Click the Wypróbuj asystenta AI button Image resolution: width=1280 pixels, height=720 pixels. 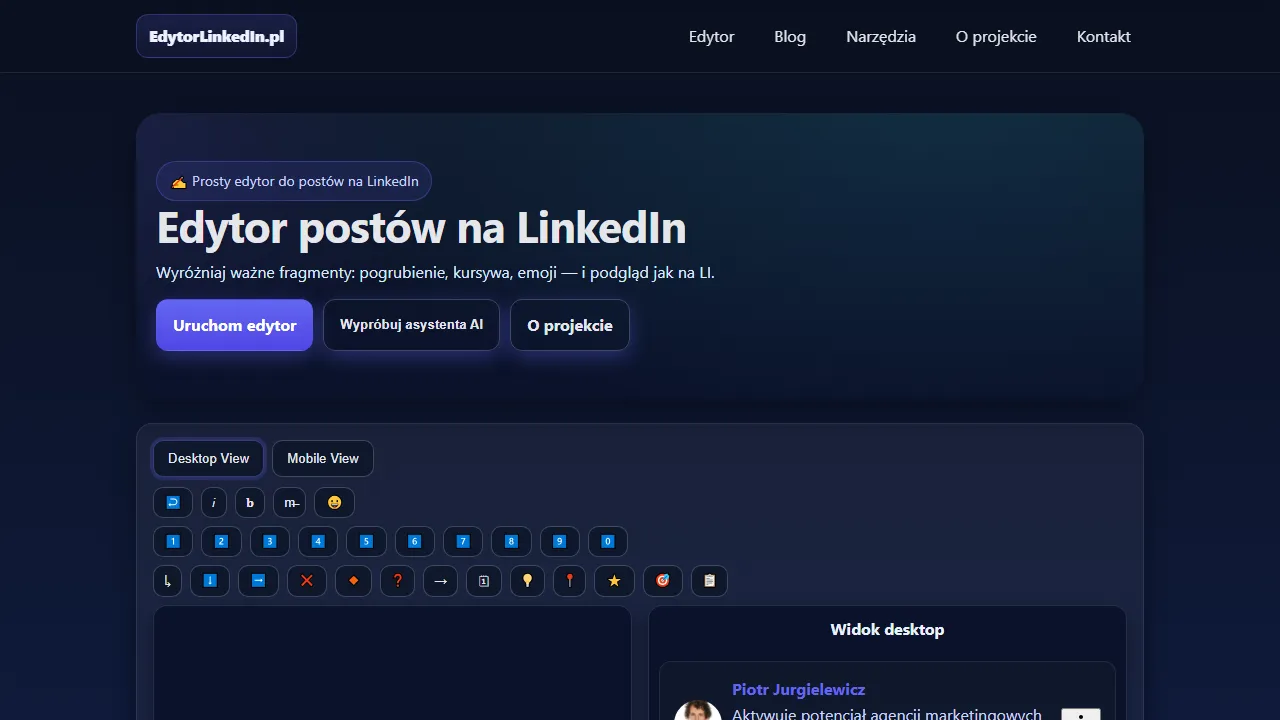[411, 324]
